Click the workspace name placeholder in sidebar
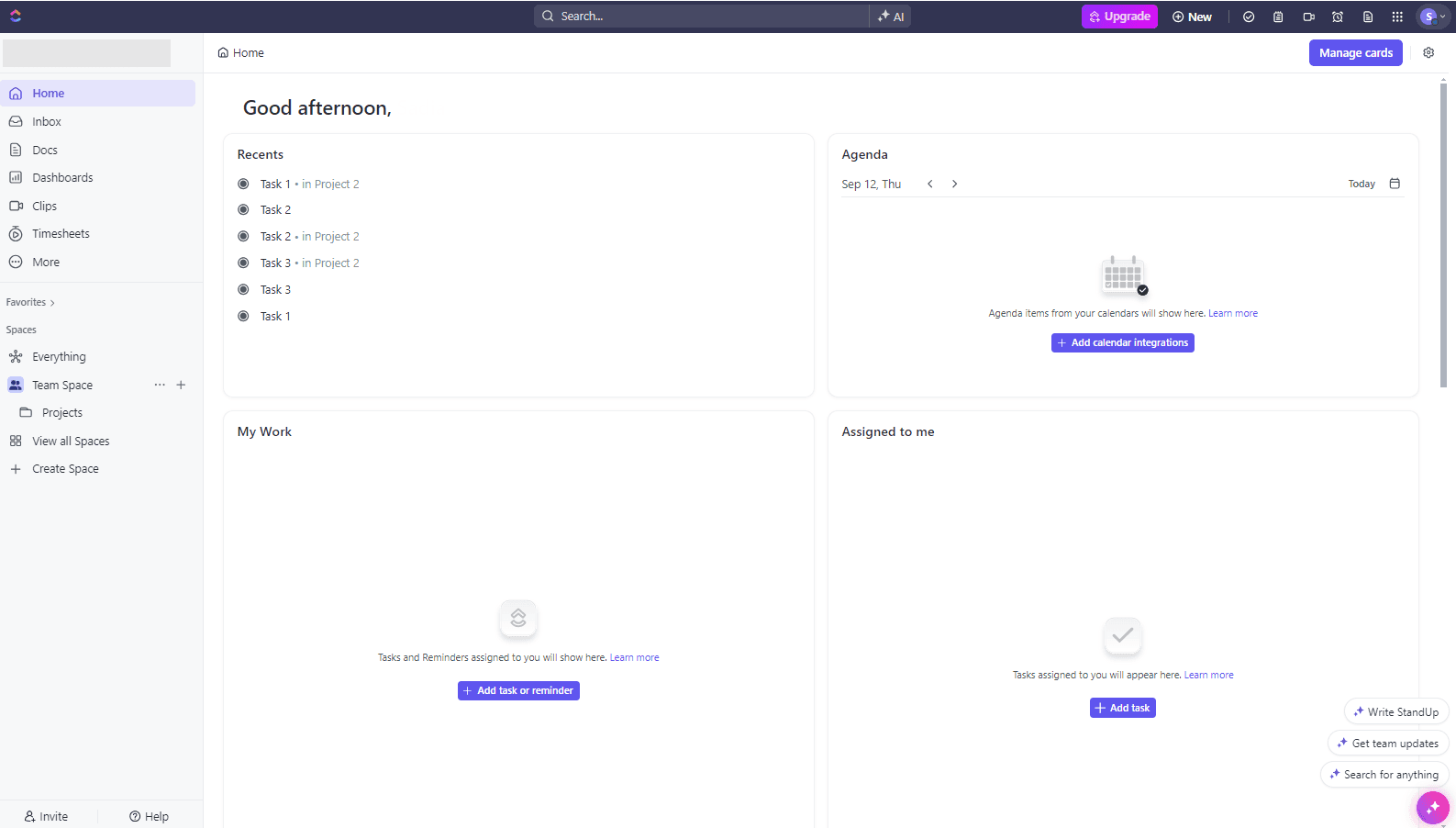Image resolution: width=1456 pixels, height=828 pixels. (x=86, y=52)
